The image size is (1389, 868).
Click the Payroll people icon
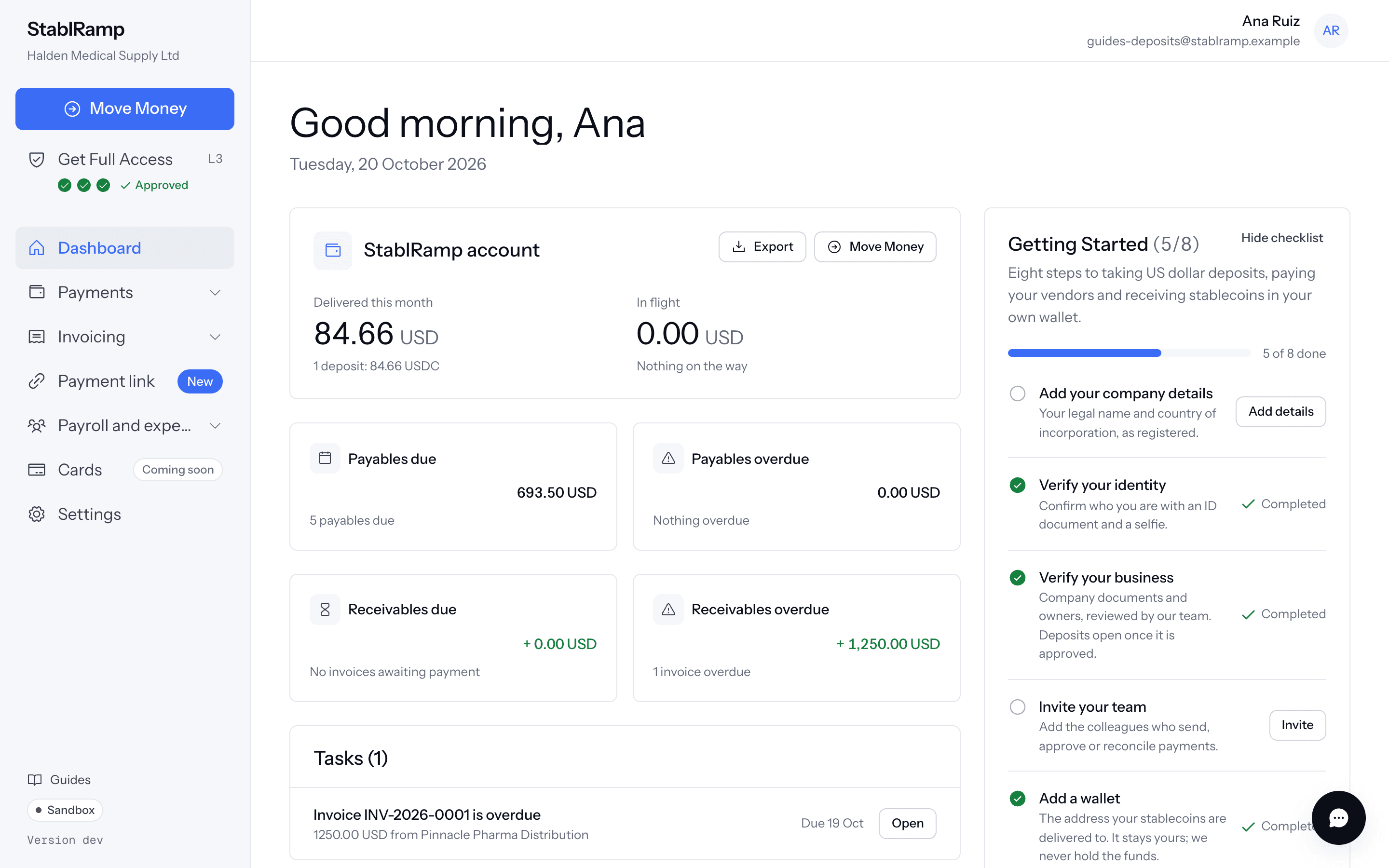(x=37, y=425)
